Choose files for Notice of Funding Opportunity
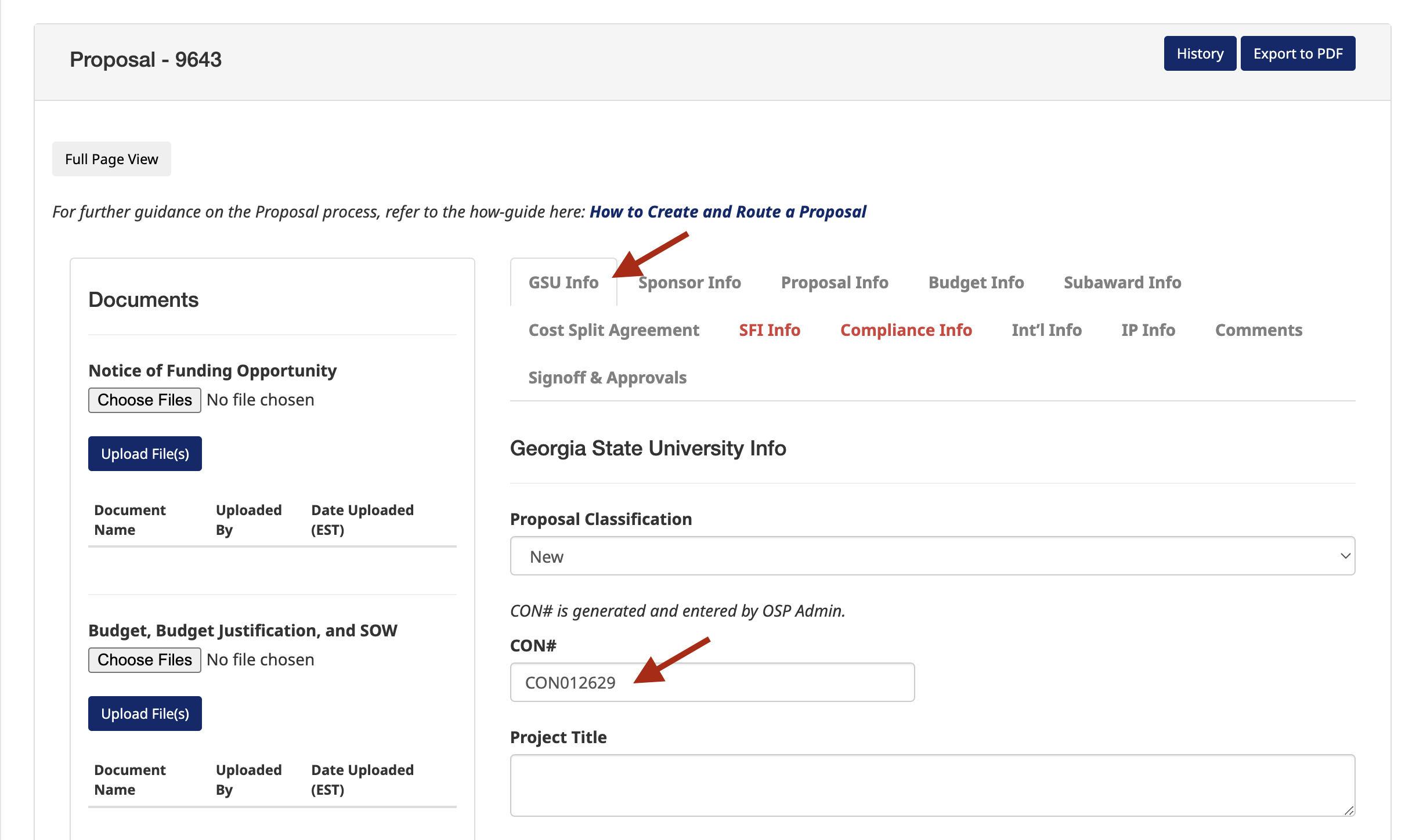Viewport: 1423px width, 840px height. click(x=145, y=400)
